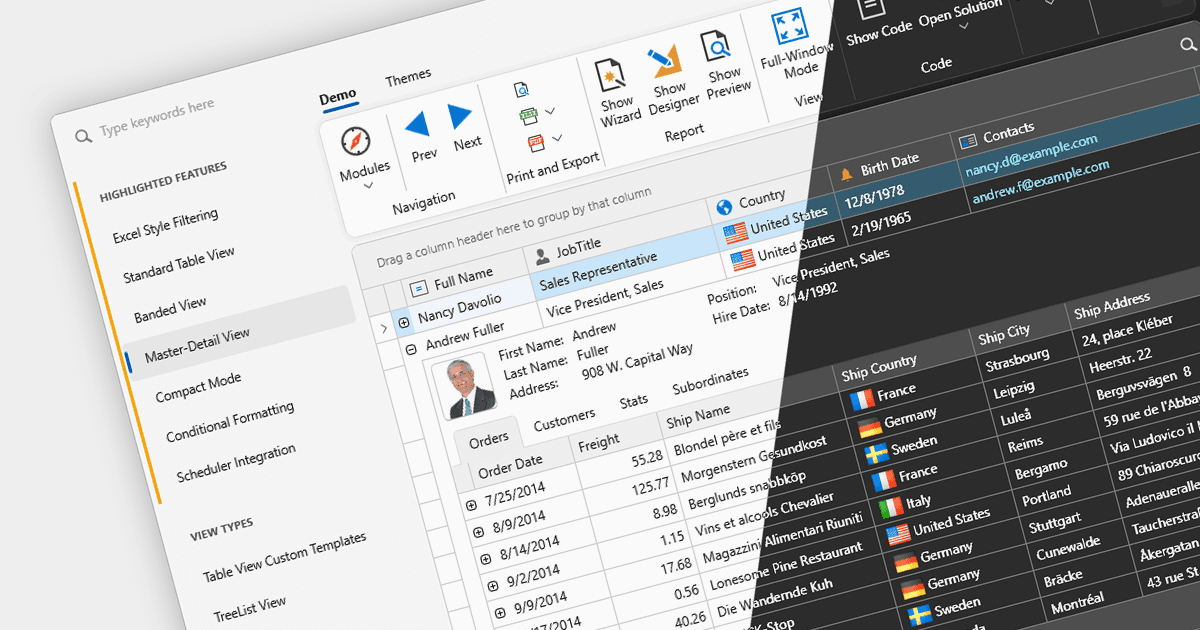Select the Subordinates detail tab
The image size is (1200, 630).
[710, 381]
